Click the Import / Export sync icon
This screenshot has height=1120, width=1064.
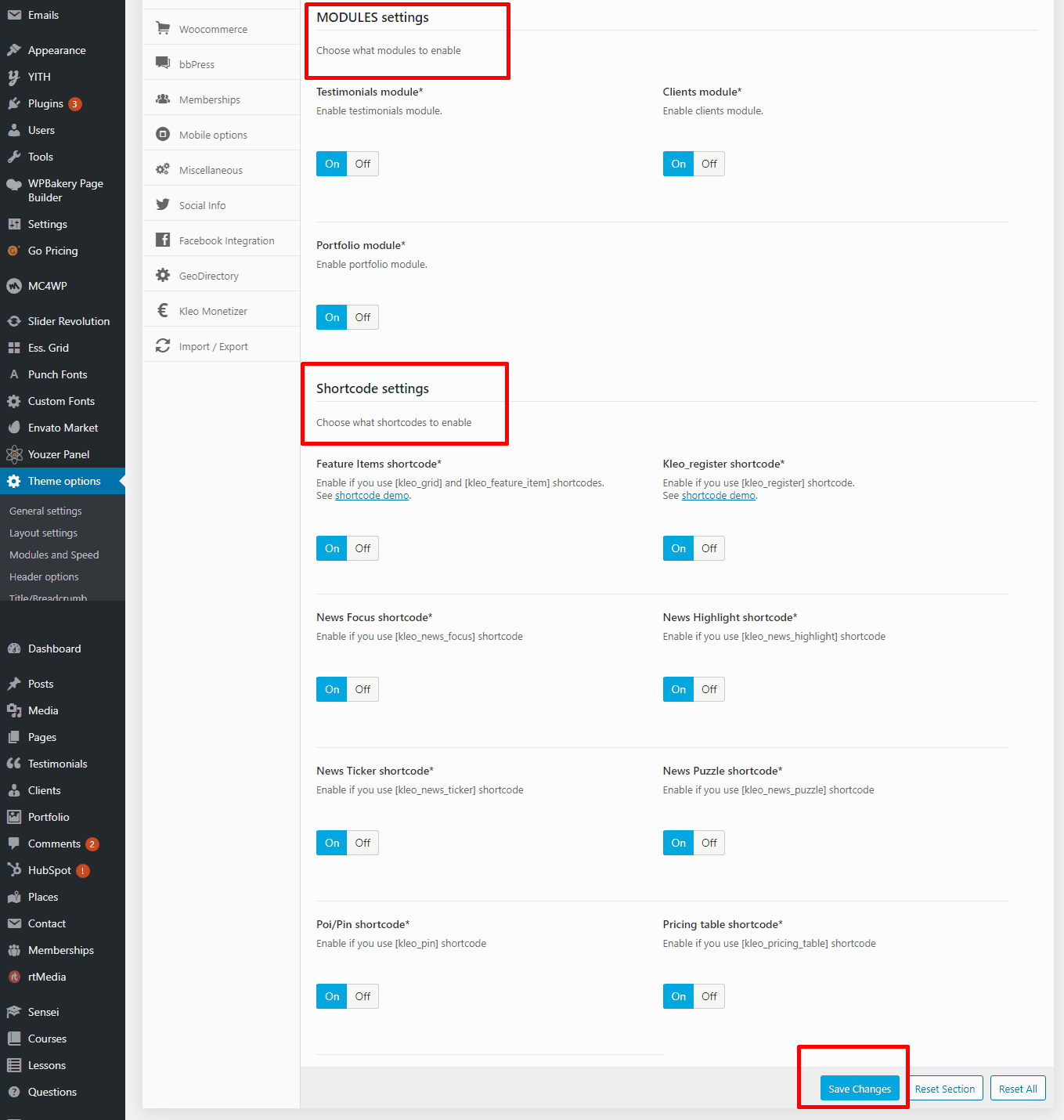(x=163, y=345)
